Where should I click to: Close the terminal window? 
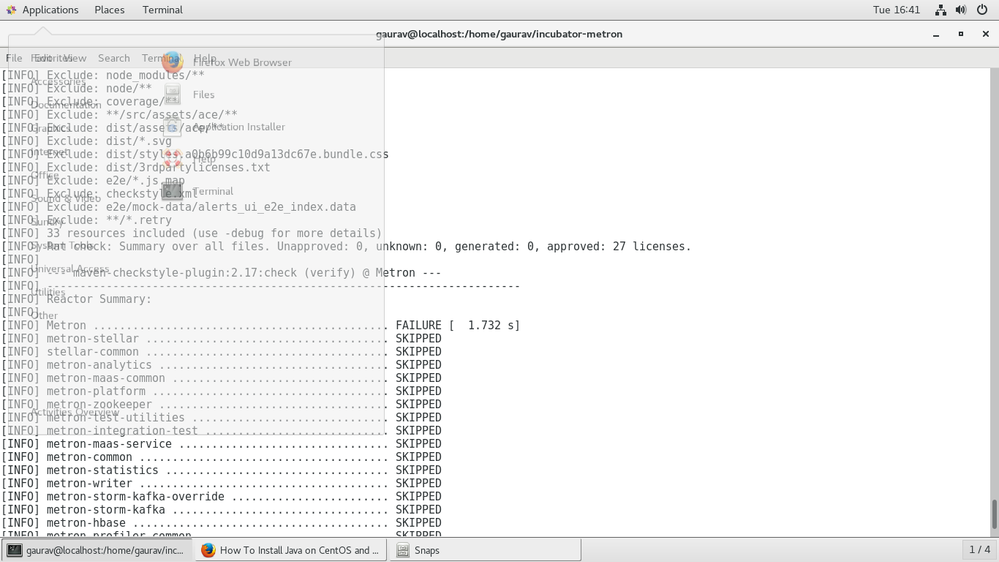(986, 34)
